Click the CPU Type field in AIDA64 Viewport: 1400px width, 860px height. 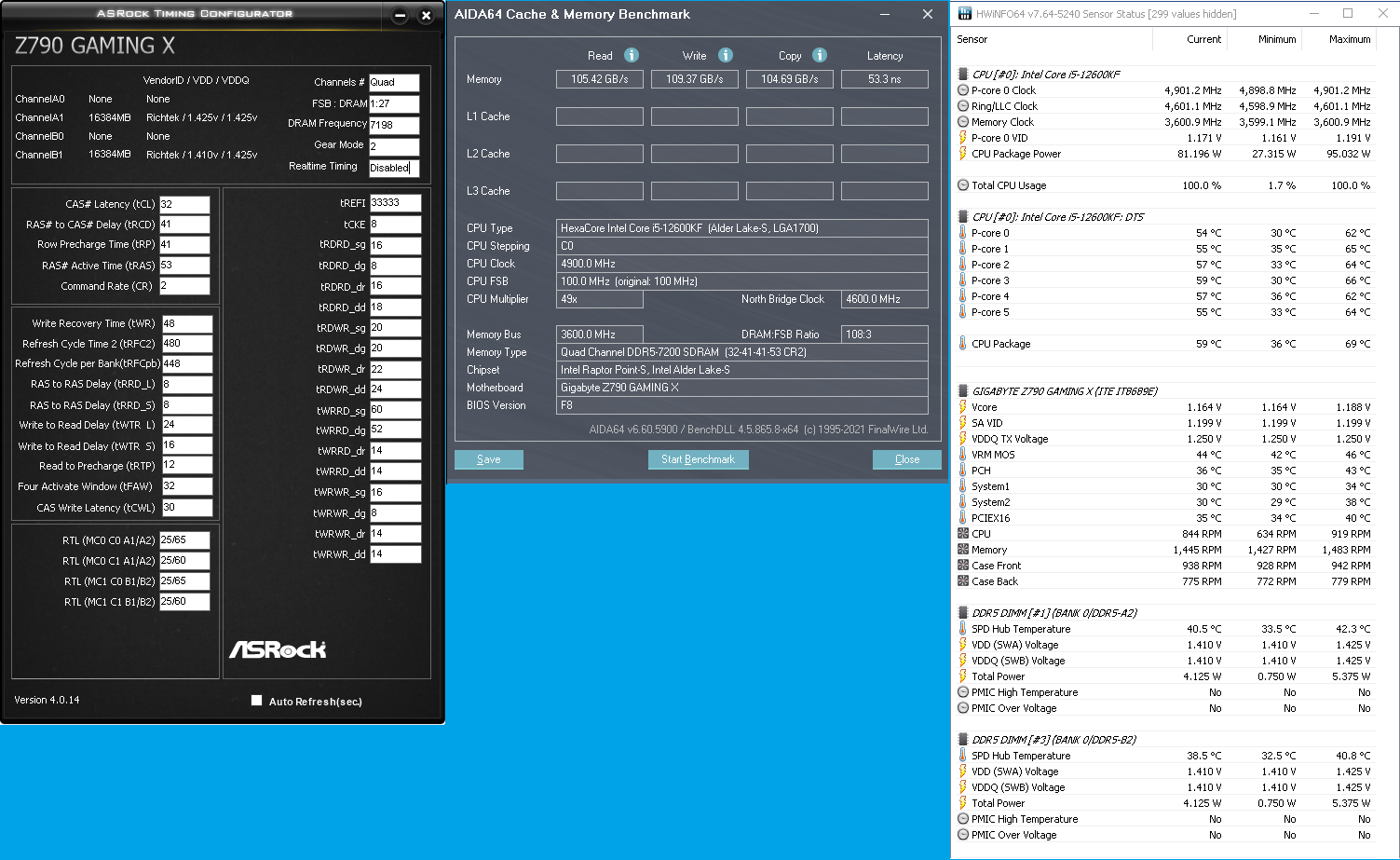pos(742,228)
